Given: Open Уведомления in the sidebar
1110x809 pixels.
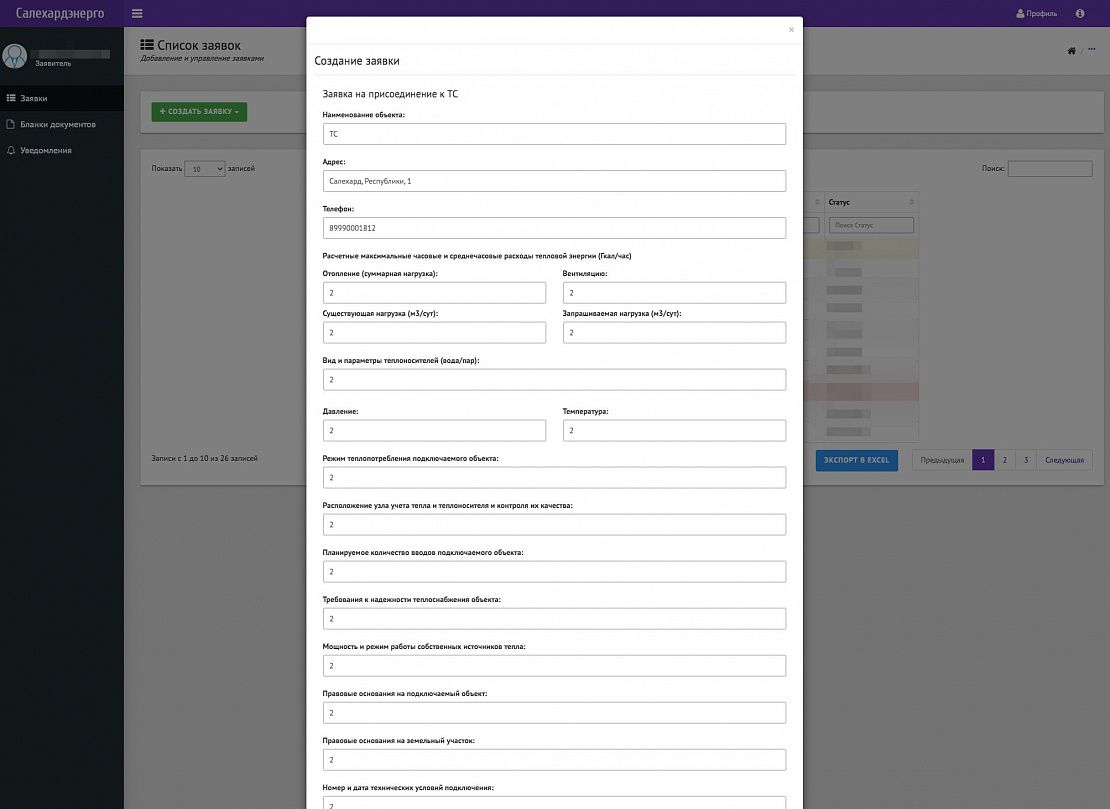Looking at the screenshot, I should [46, 150].
